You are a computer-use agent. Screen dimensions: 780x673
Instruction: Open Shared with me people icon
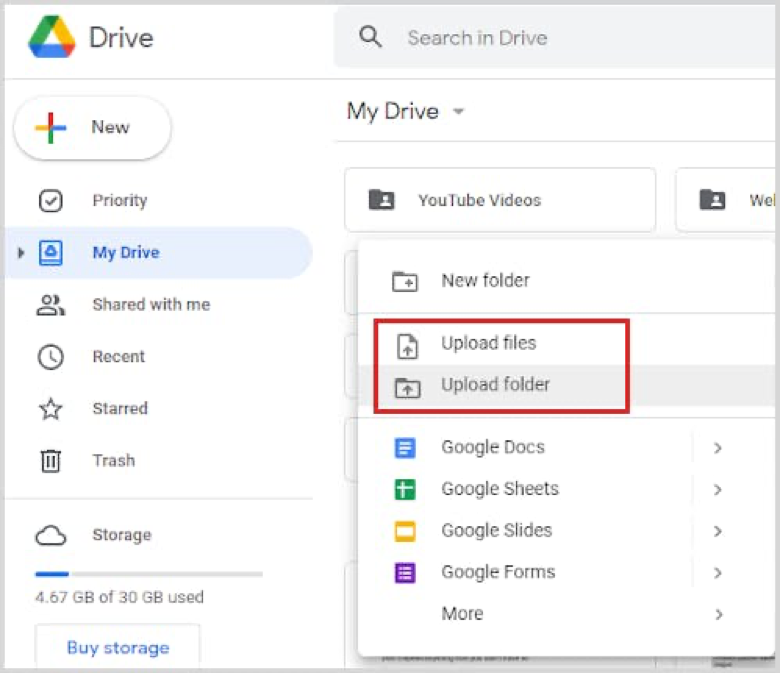pos(50,305)
